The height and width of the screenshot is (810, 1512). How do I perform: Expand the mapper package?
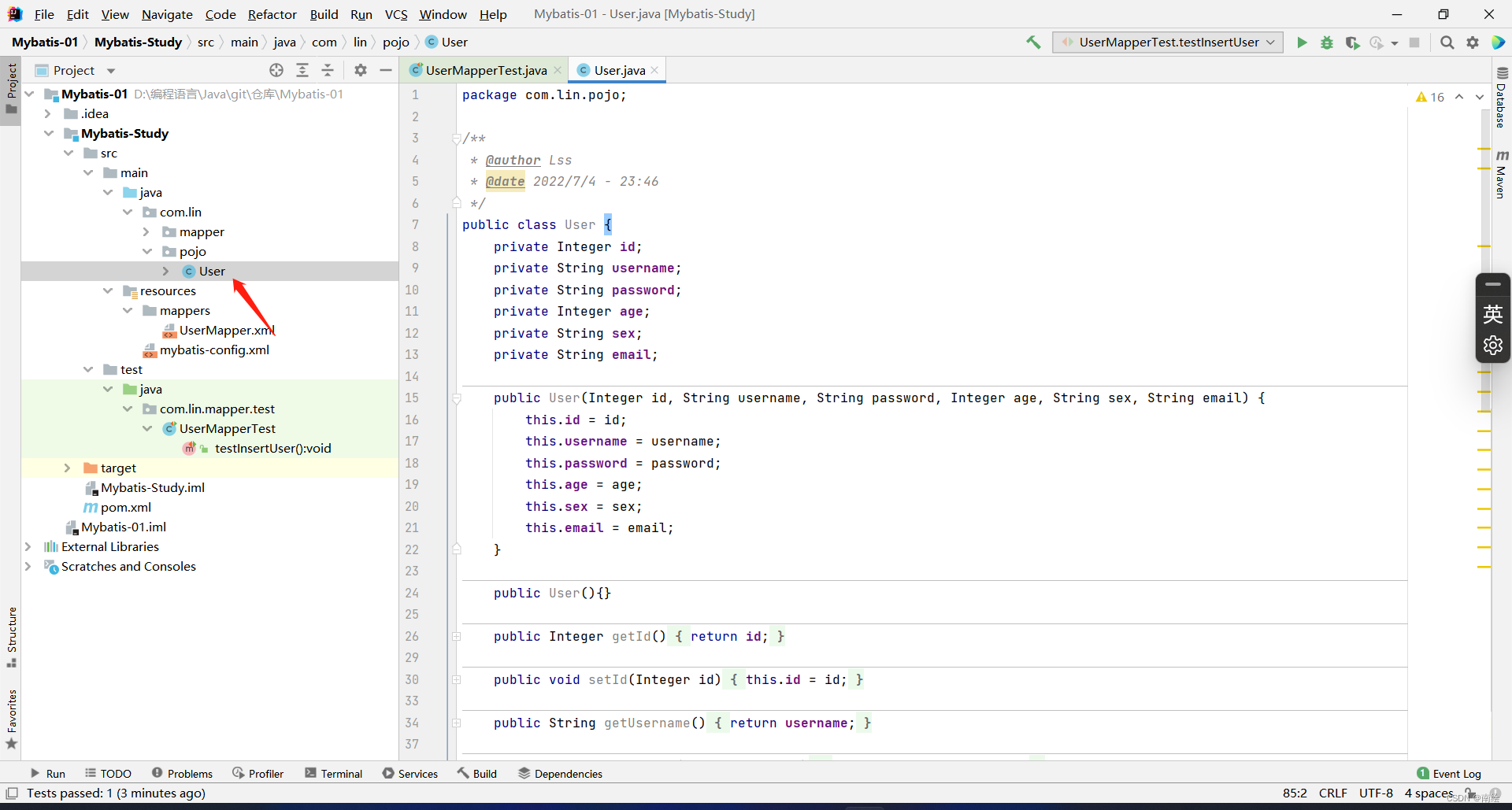click(x=147, y=231)
